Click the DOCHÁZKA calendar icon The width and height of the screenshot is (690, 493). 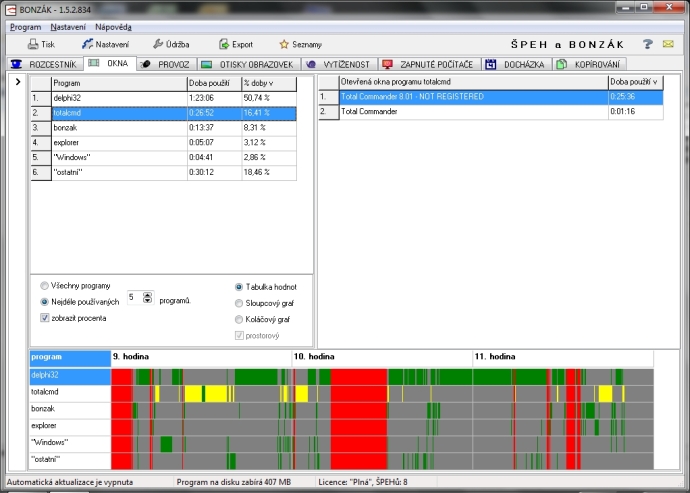point(491,64)
